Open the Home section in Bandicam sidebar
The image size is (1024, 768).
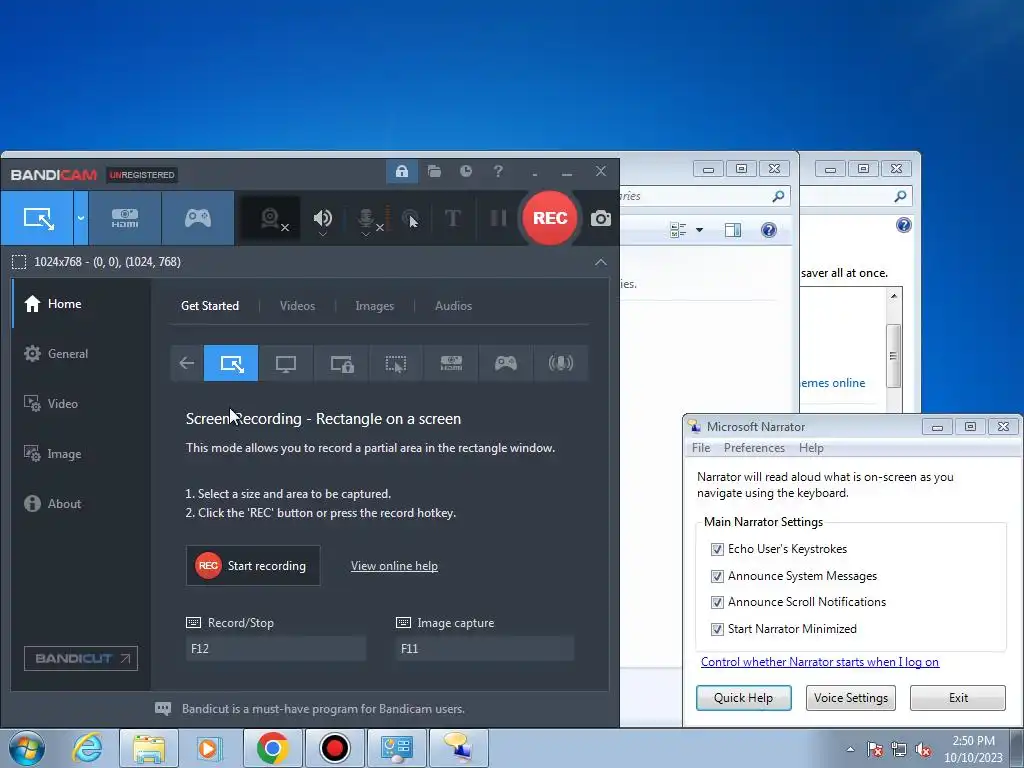pyautogui.click(x=81, y=304)
